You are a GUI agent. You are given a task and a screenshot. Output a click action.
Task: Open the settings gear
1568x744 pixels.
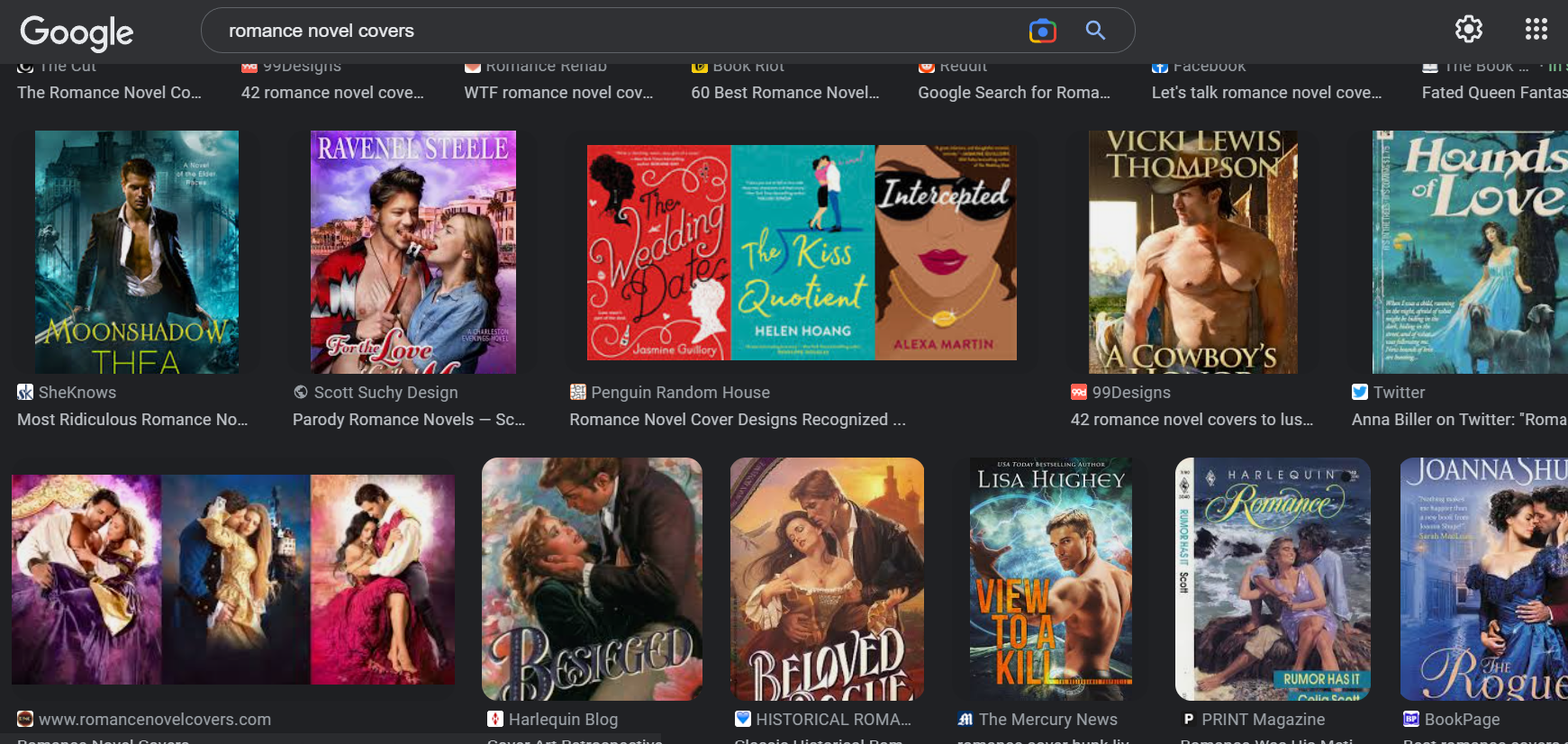coord(1468,30)
